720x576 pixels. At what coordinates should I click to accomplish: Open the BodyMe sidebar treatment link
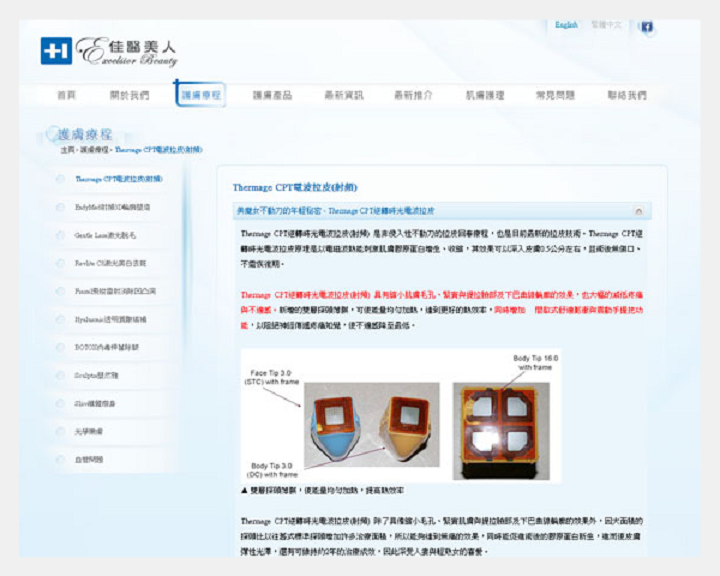(x=112, y=207)
